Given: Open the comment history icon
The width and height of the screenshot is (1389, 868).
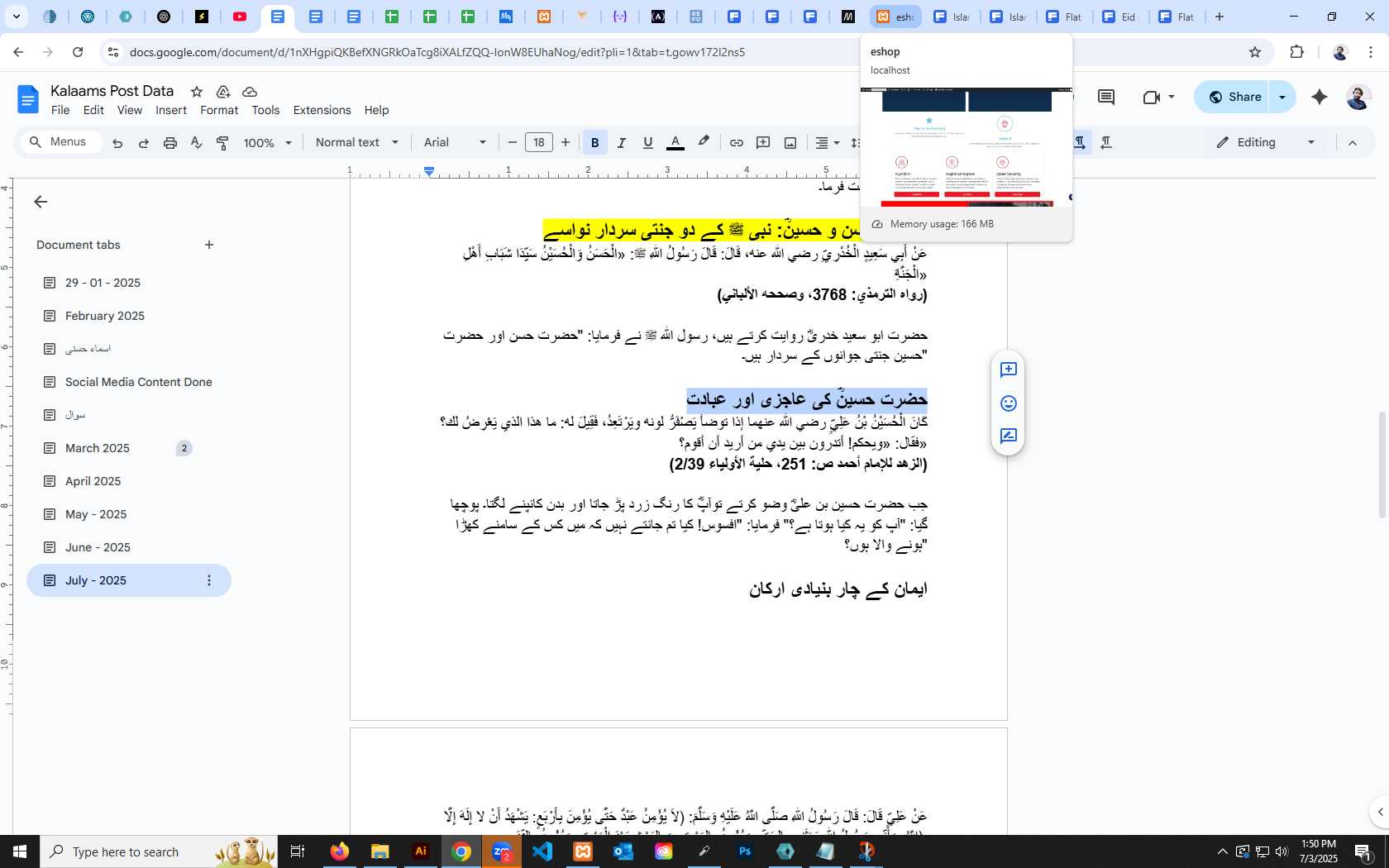Looking at the screenshot, I should (x=1106, y=97).
